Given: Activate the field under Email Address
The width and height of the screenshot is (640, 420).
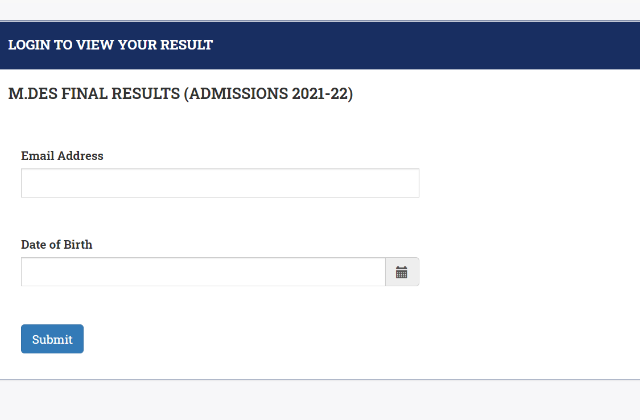Looking at the screenshot, I should tap(220, 183).
